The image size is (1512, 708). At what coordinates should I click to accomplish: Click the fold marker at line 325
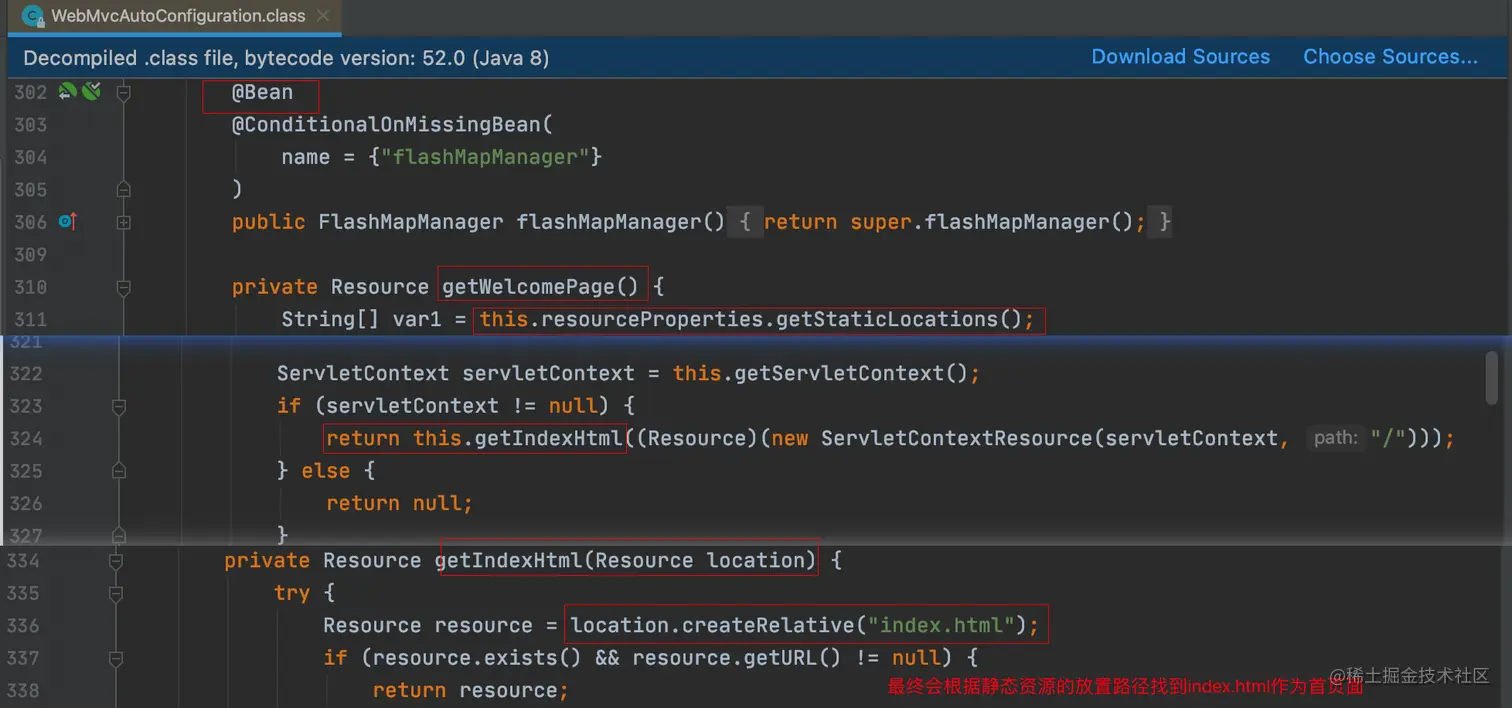(119, 471)
